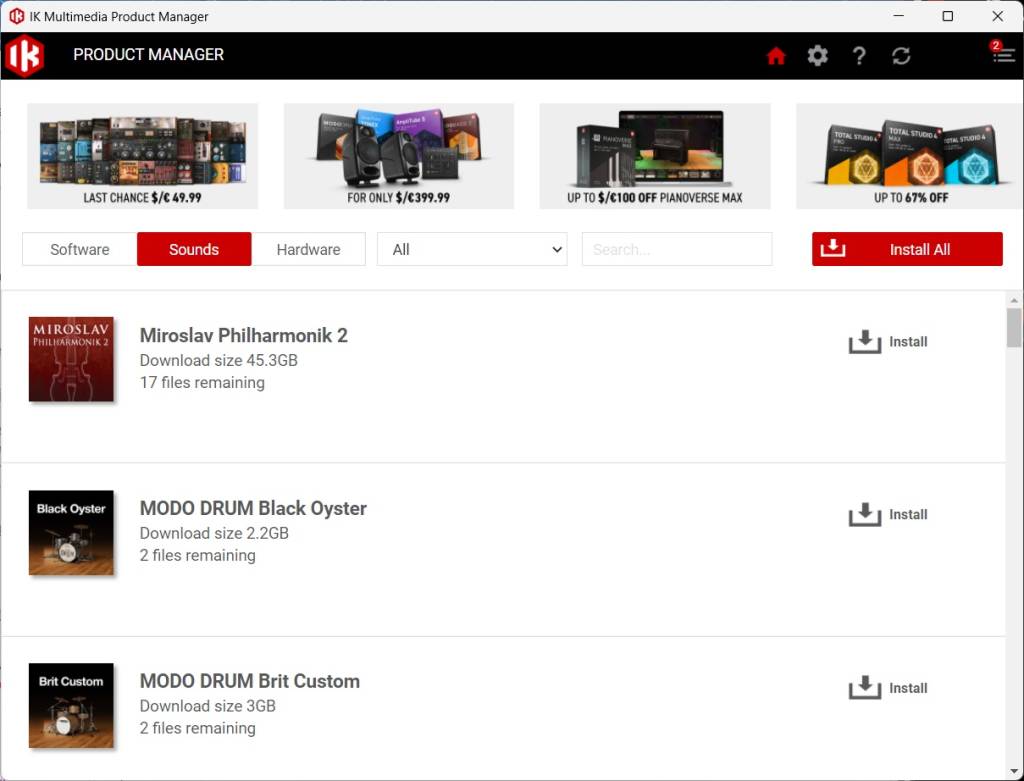Screen dimensions: 1024x781
Task: Click the IK logo in the header
Action: tap(24, 56)
